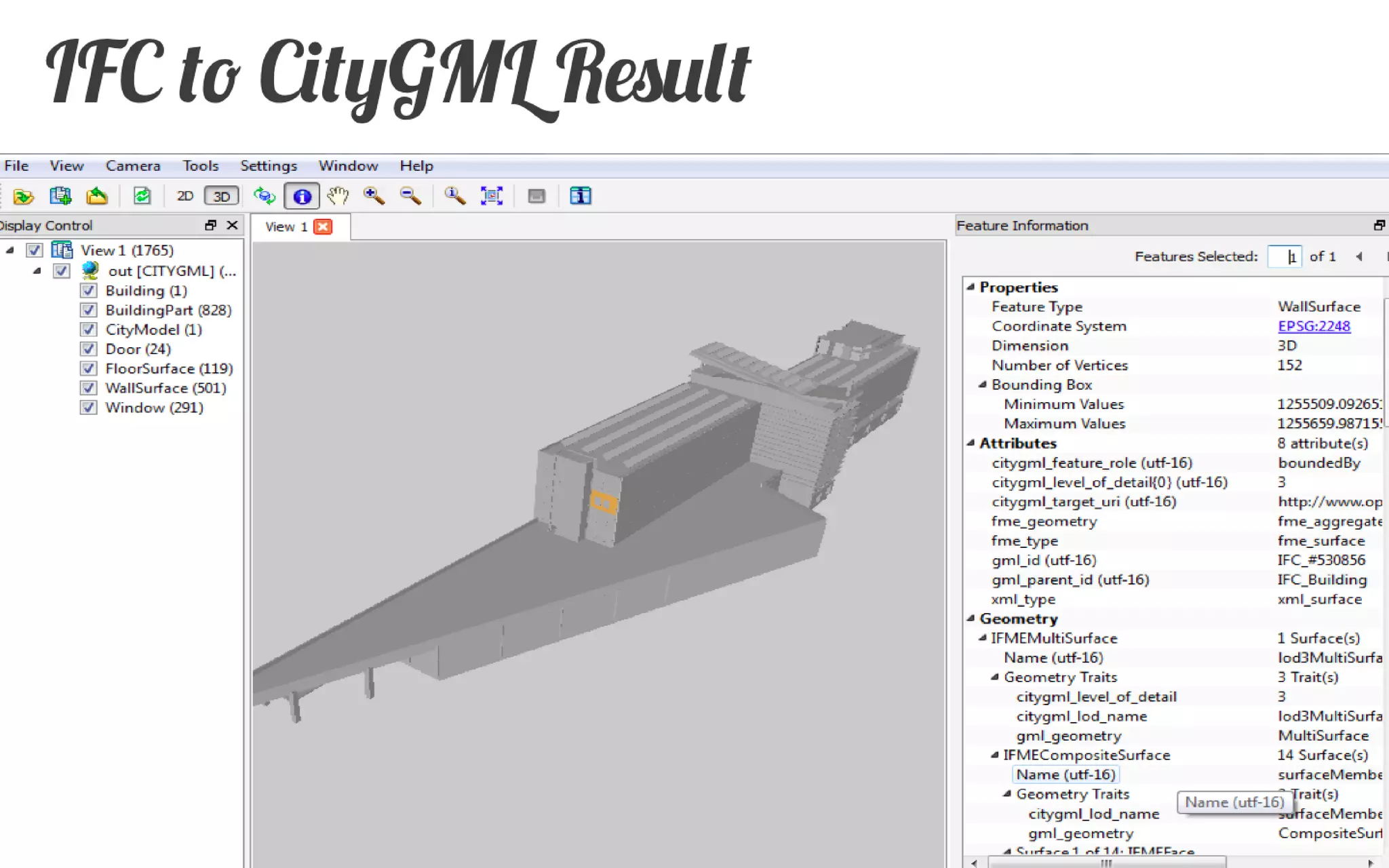
Task: Collapse the Geometry section
Action: [971, 618]
